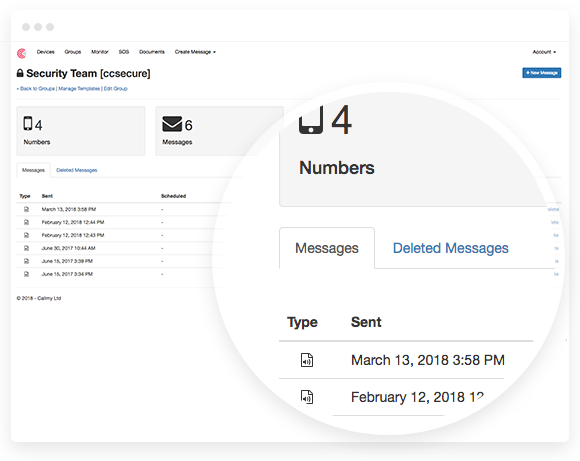Click the audio file icon beside magnified March 13
The width and height of the screenshot is (580, 461).
(307, 360)
